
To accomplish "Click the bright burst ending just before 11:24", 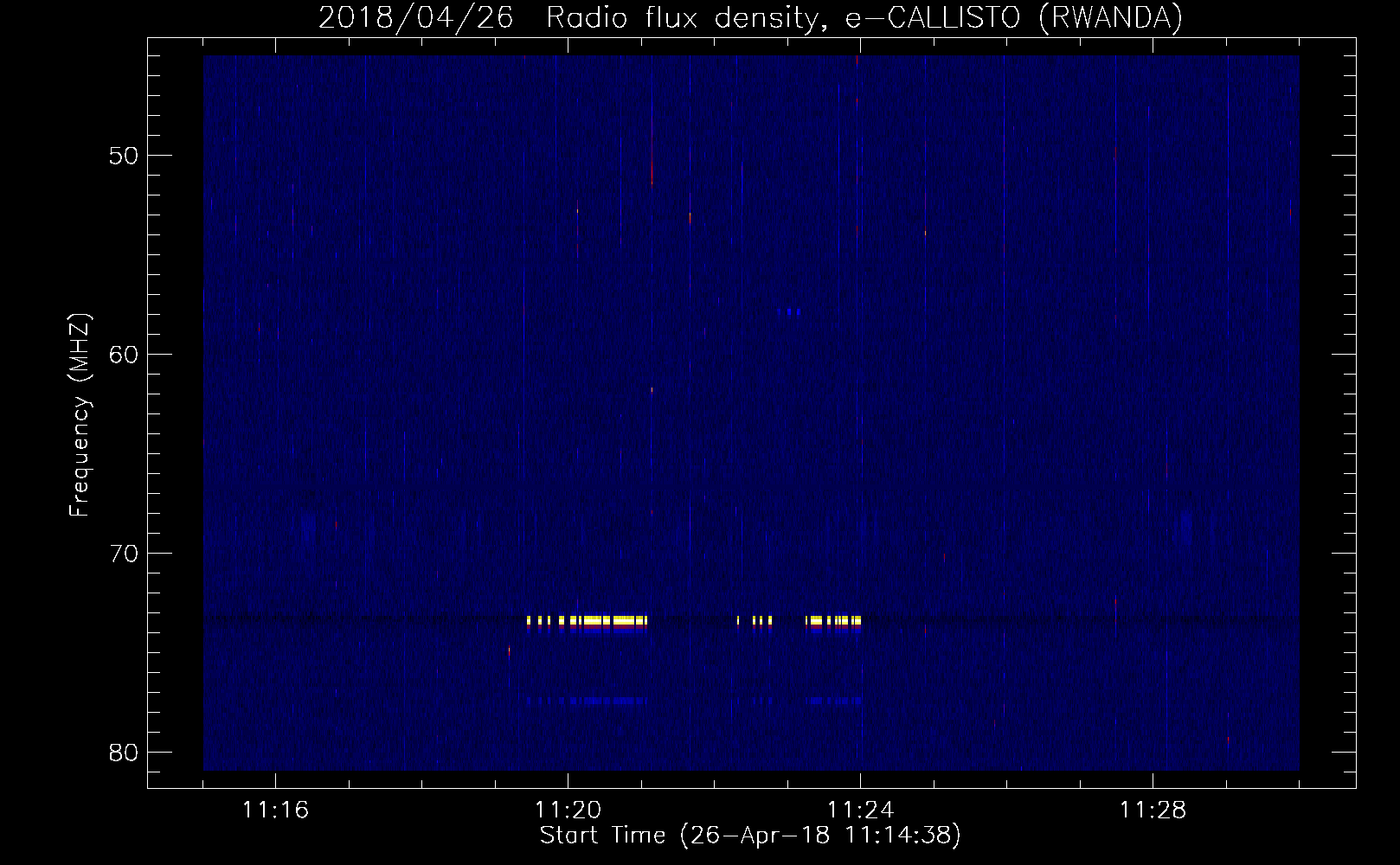I will point(833,620).
